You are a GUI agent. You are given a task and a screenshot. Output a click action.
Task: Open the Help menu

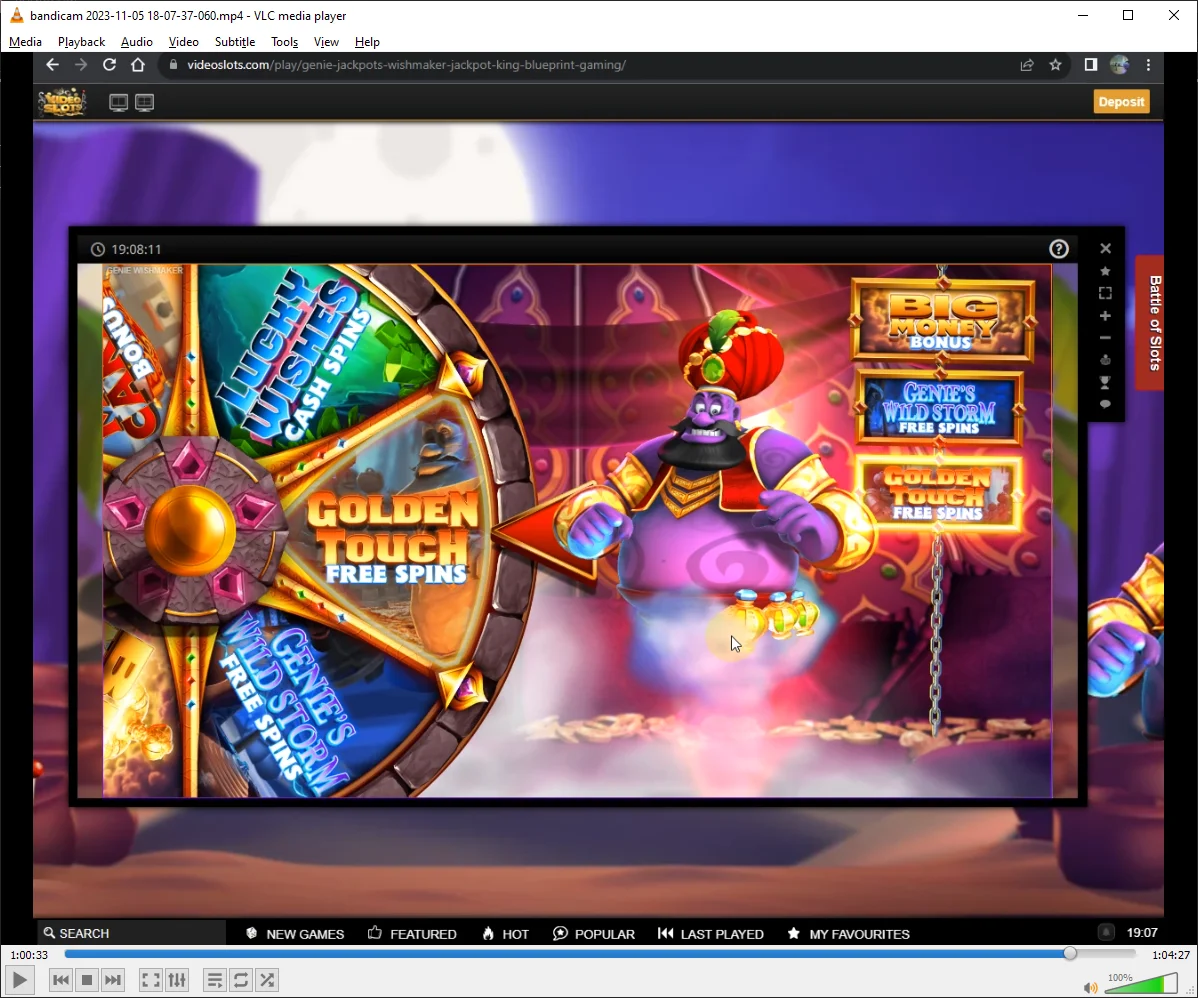coord(367,42)
